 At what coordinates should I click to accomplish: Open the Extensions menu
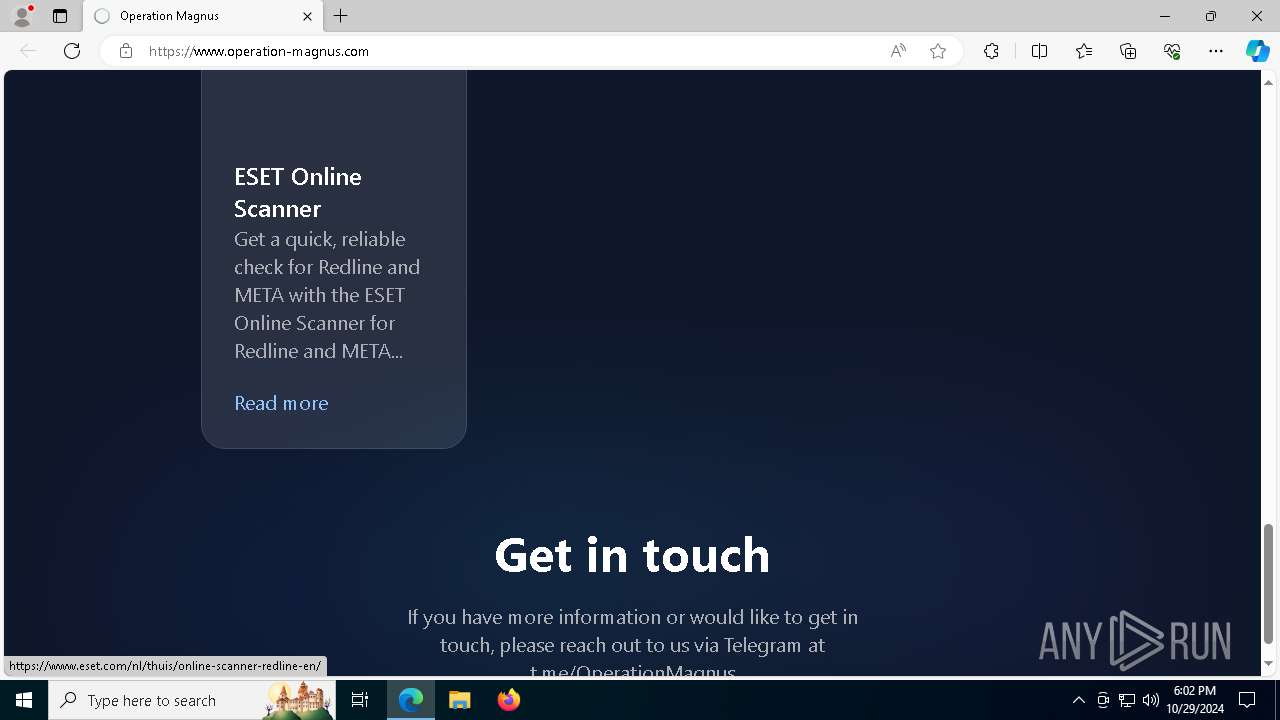pos(991,51)
